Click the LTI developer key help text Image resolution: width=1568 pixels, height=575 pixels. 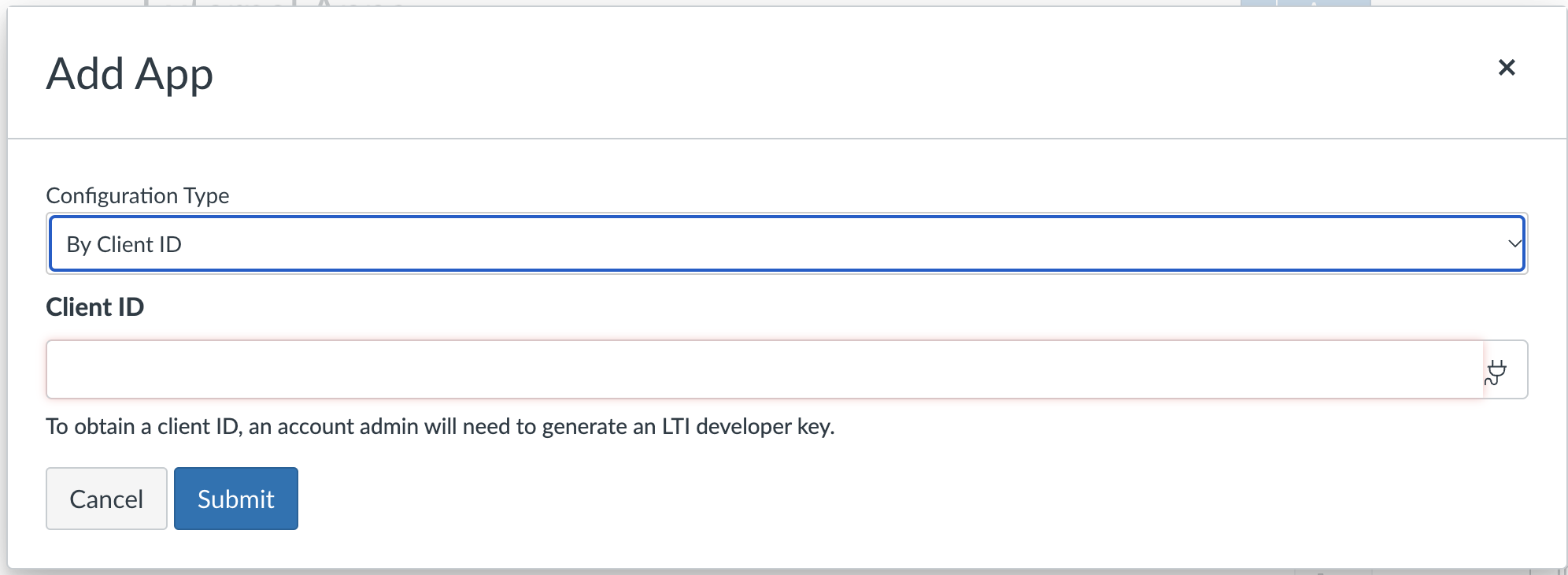click(440, 427)
